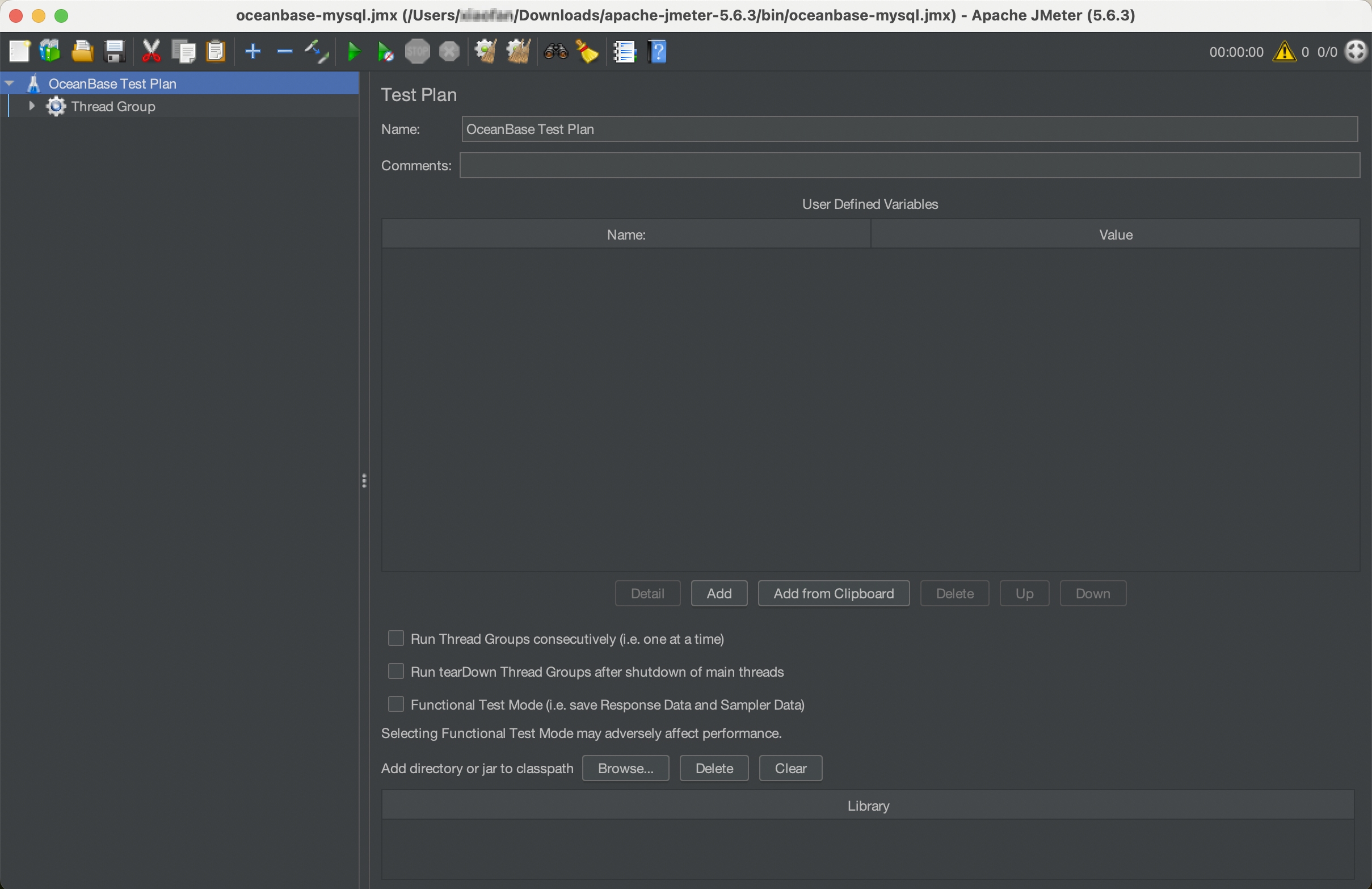
Task: Click the New test plan icon
Action: pos(19,51)
